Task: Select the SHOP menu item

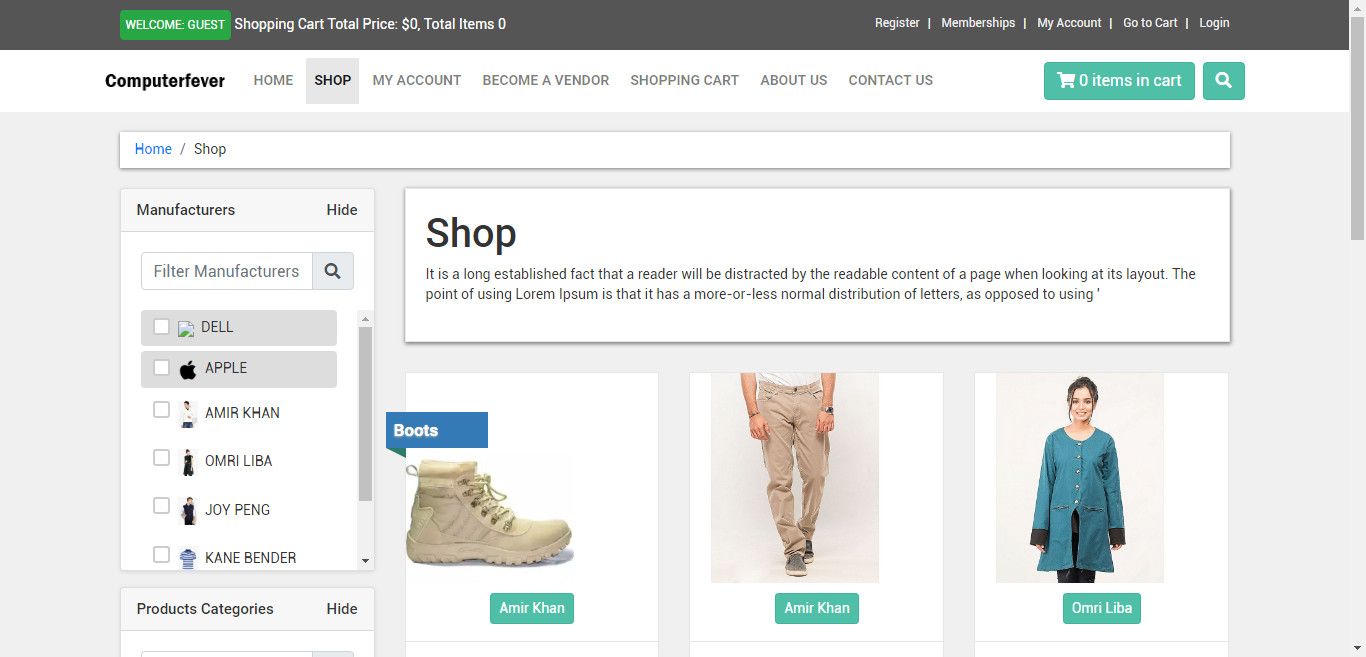Action: coord(333,81)
